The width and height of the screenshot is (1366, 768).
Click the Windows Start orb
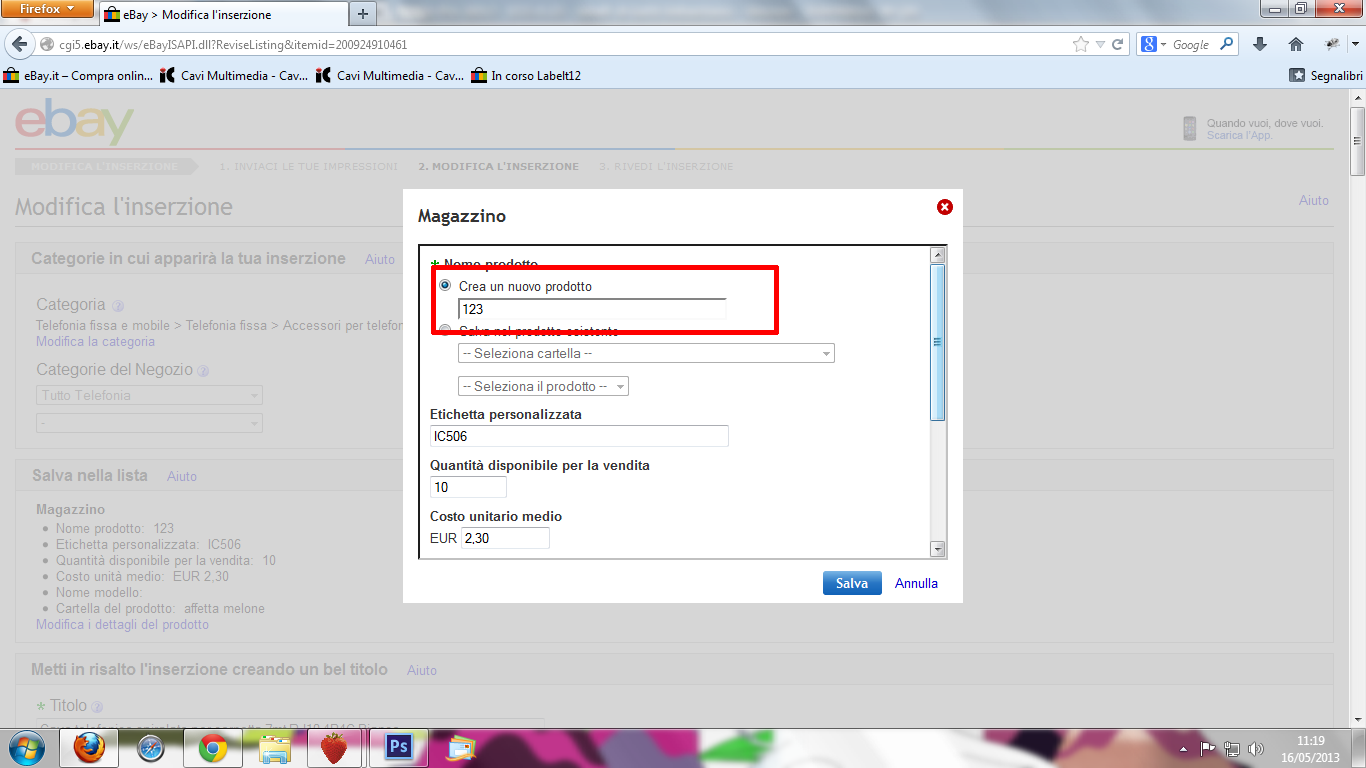[25, 748]
